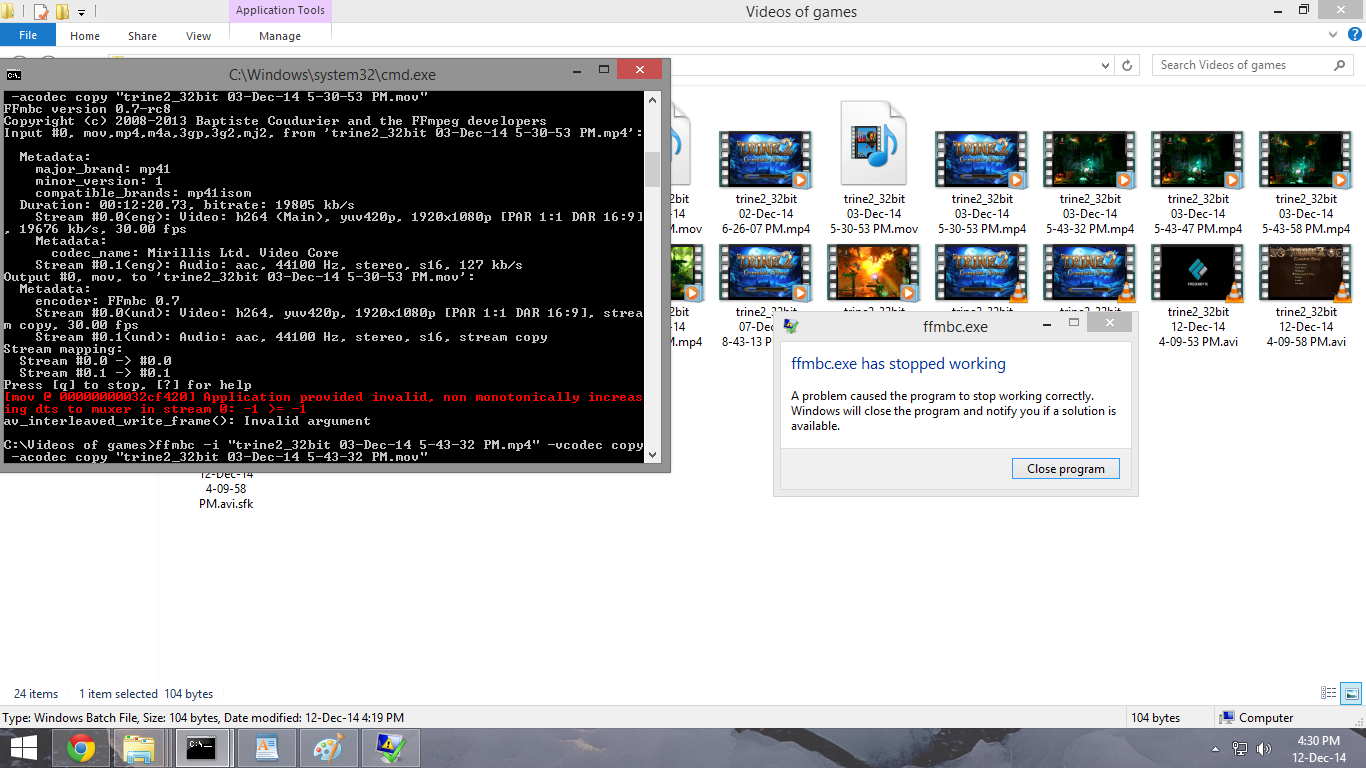Image resolution: width=1366 pixels, height=768 pixels.
Task: Open the View ribbon tab
Action: pyautogui.click(x=198, y=36)
